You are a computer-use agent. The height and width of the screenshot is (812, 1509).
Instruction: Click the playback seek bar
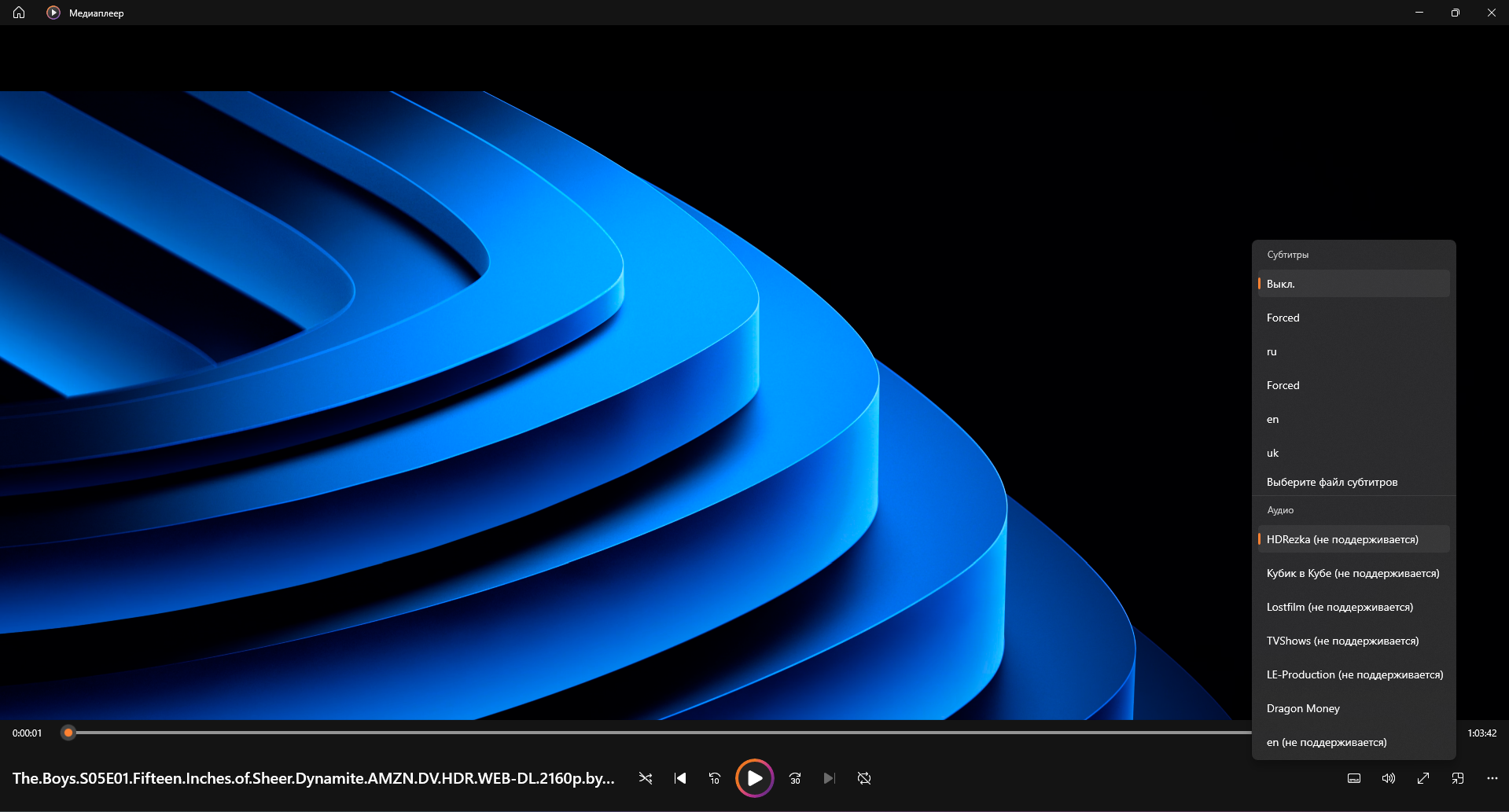(661, 733)
